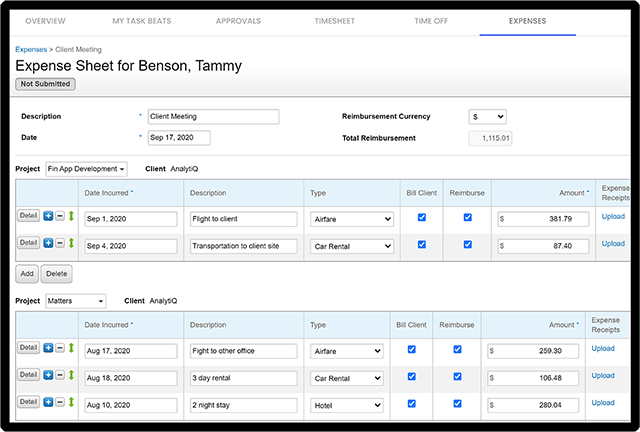Open the Time Off tab
Viewport: 640px width, 432px height.
(x=431, y=21)
